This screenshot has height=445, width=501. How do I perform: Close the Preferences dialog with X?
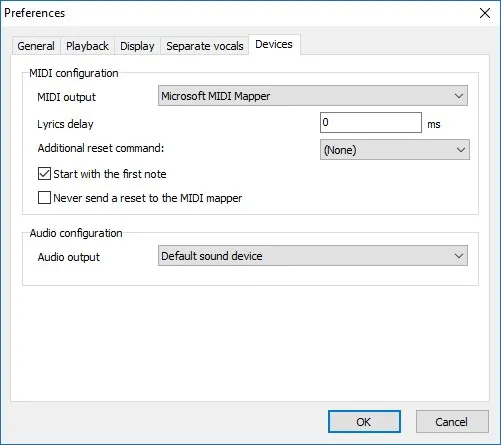point(485,13)
